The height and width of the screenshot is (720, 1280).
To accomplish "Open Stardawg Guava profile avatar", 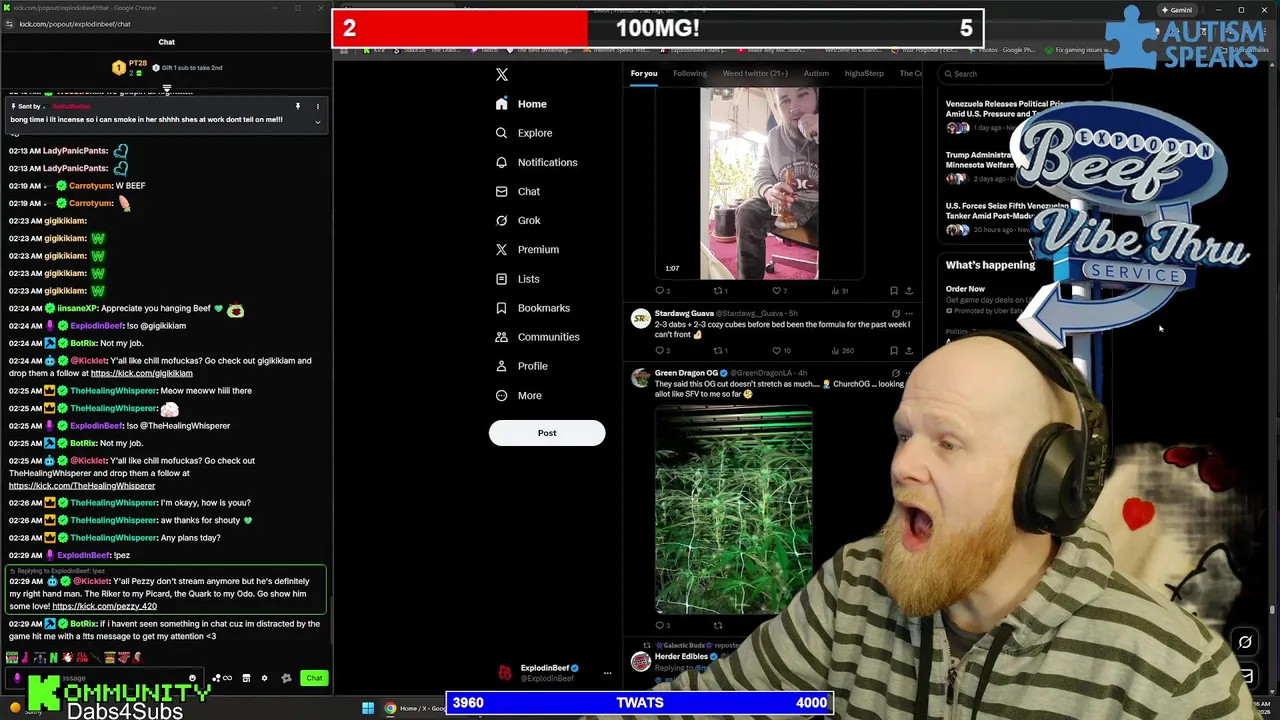I will [640, 319].
